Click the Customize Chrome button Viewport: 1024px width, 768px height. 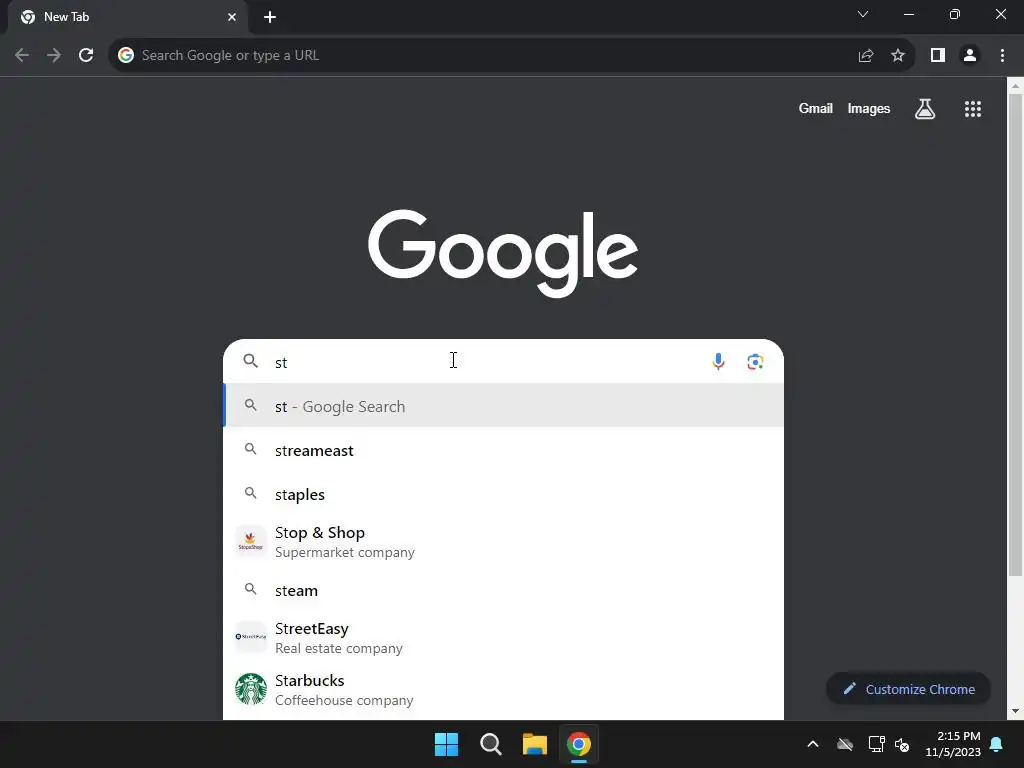tap(908, 689)
